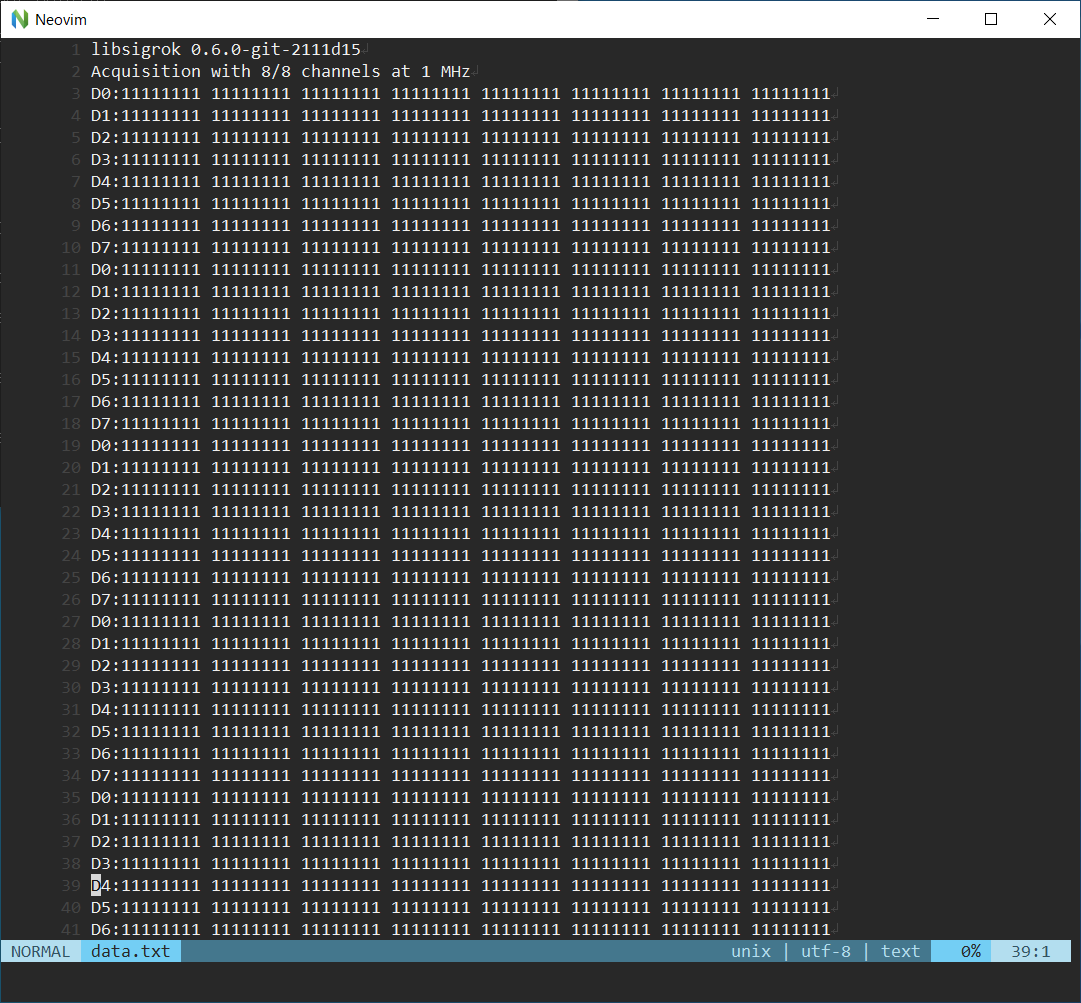This screenshot has height=1003, width=1081.
Task: Place cursor on D4 label of line 7
Action: [101, 182]
